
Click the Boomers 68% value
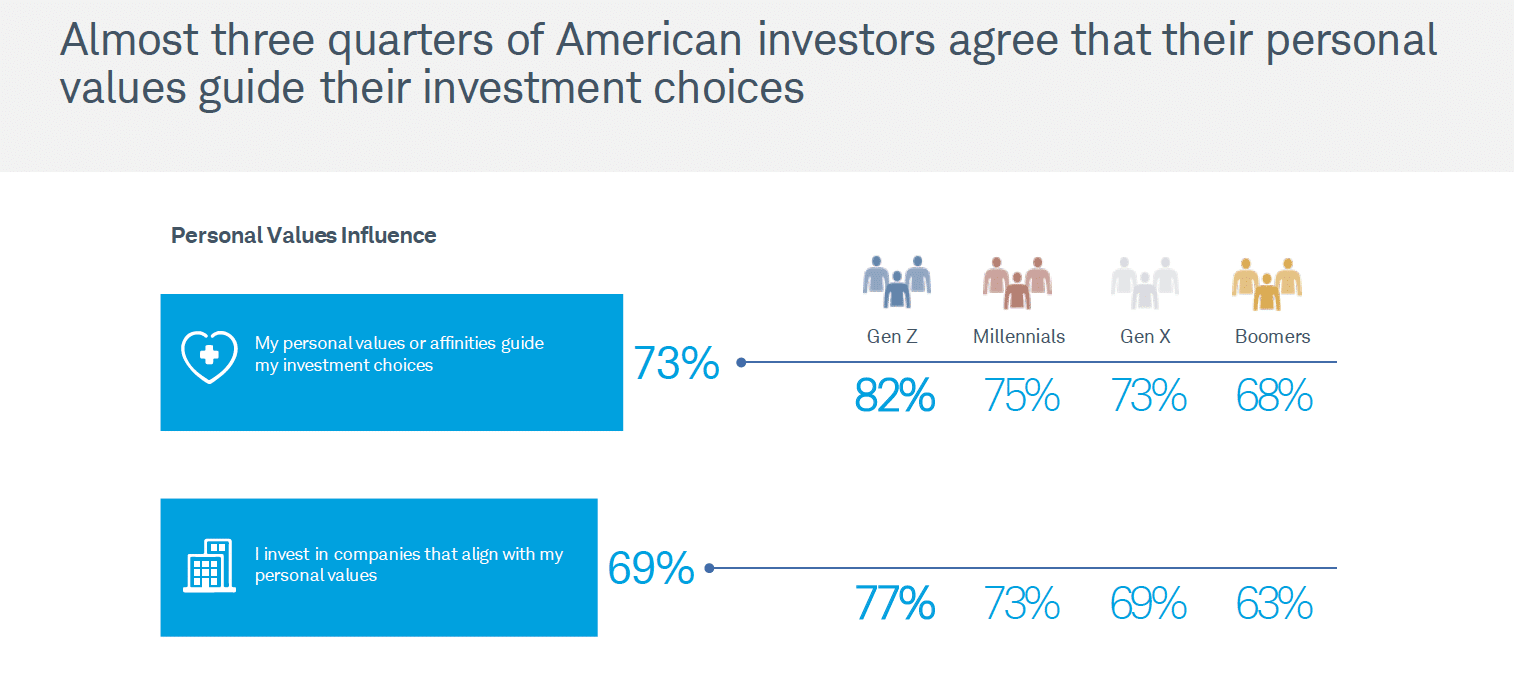point(1274,398)
